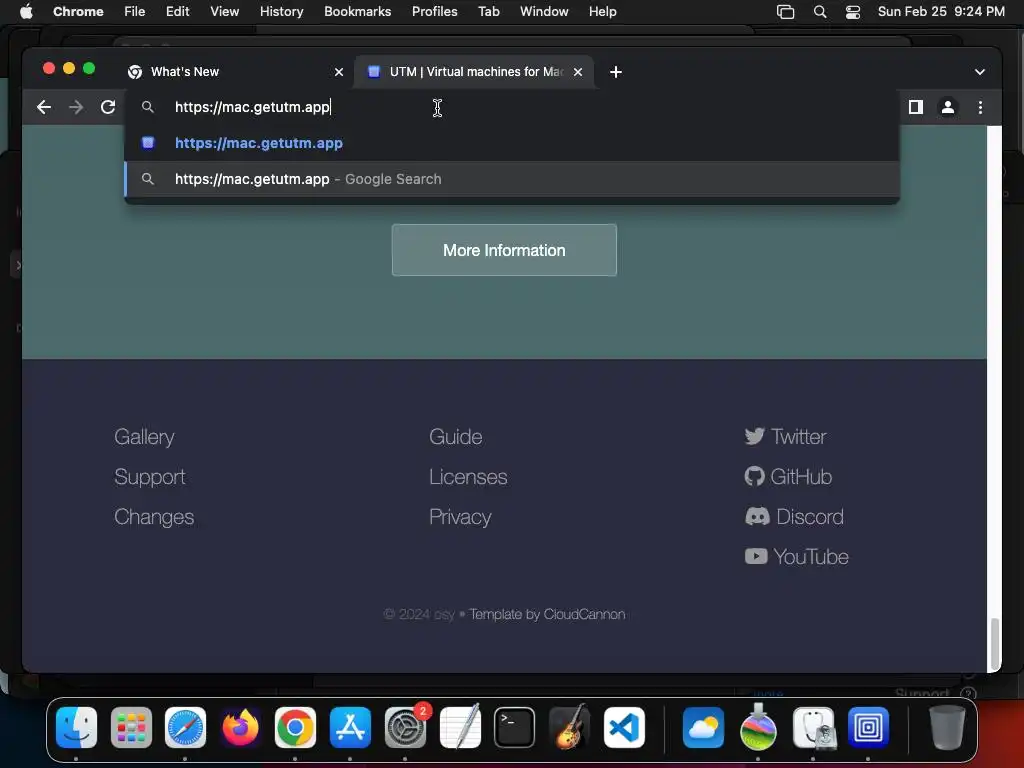Open the Bookmarks menu

coord(357,12)
